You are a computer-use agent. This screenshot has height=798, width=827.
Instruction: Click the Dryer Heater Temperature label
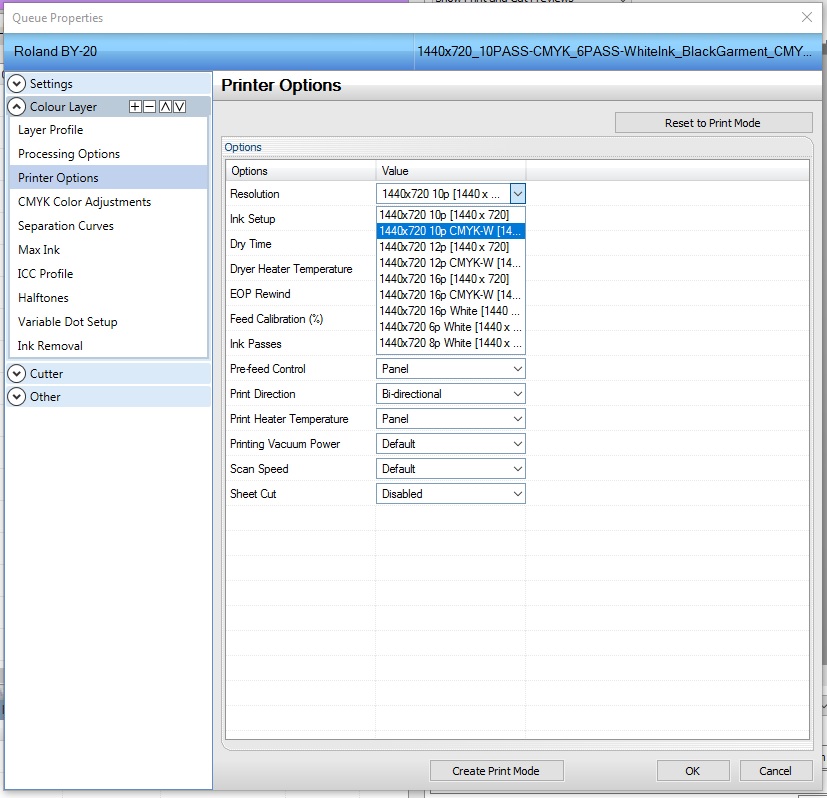[291, 269]
